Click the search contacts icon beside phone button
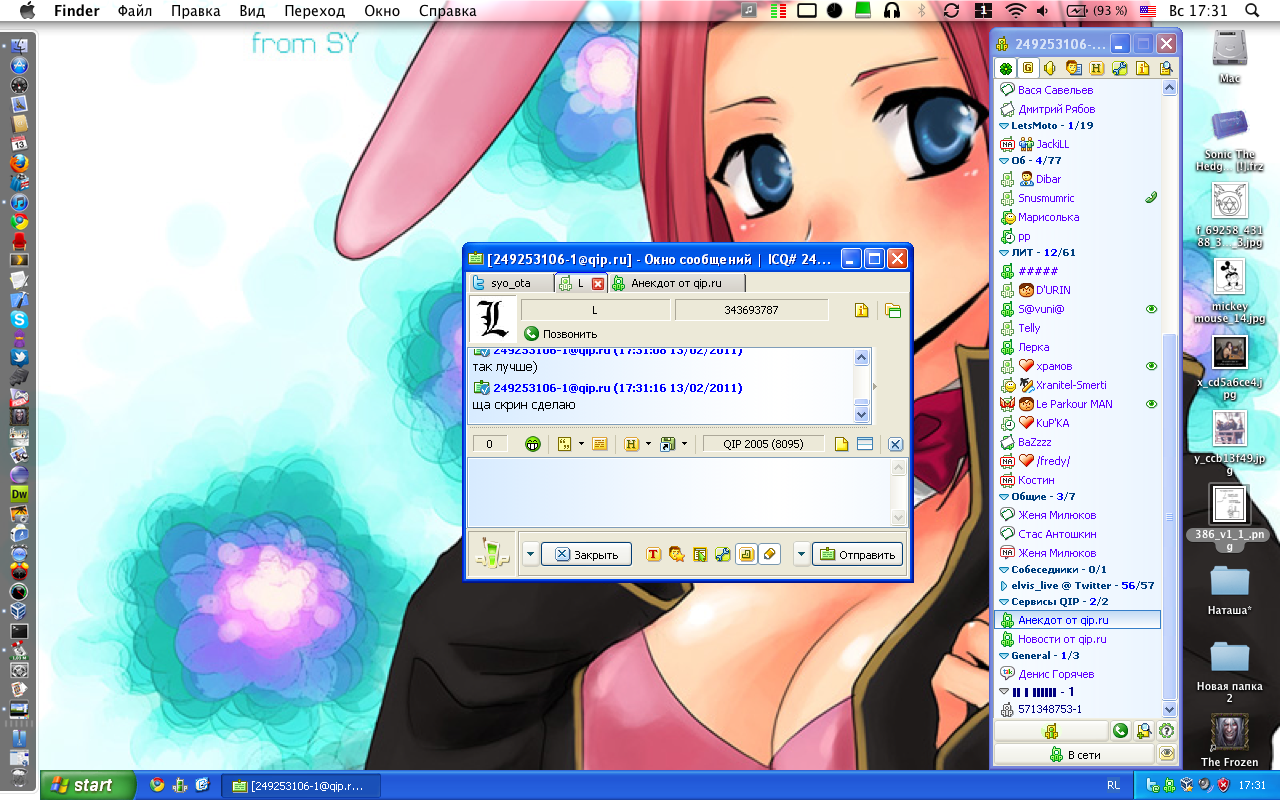Screen dimensions: 1280x800 click(1143, 731)
